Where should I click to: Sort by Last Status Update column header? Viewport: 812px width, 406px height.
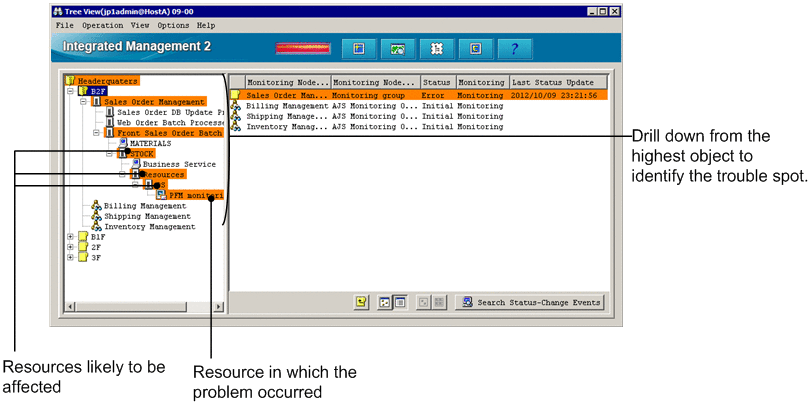558,82
